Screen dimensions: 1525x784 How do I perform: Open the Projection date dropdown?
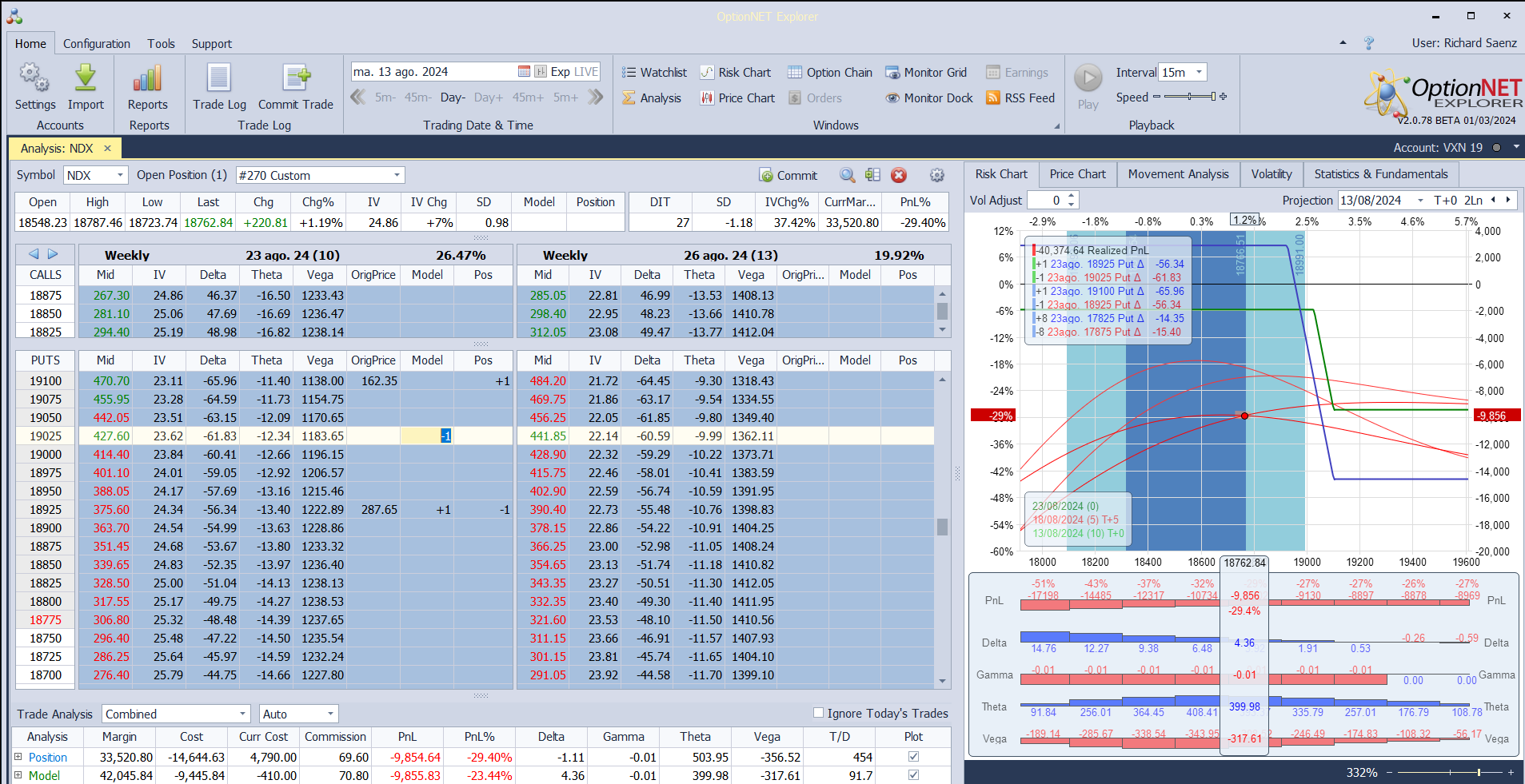point(1420,201)
